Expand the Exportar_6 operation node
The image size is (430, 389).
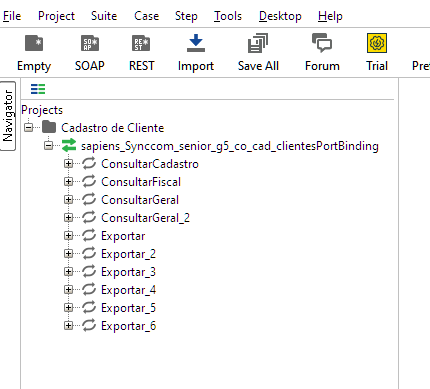tap(68, 326)
